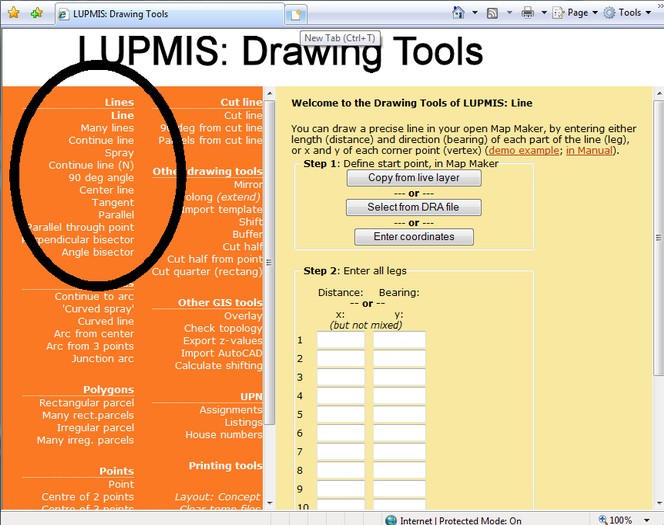Click the Favorites star icon
The height and width of the screenshot is (525, 664).
coord(13,13)
